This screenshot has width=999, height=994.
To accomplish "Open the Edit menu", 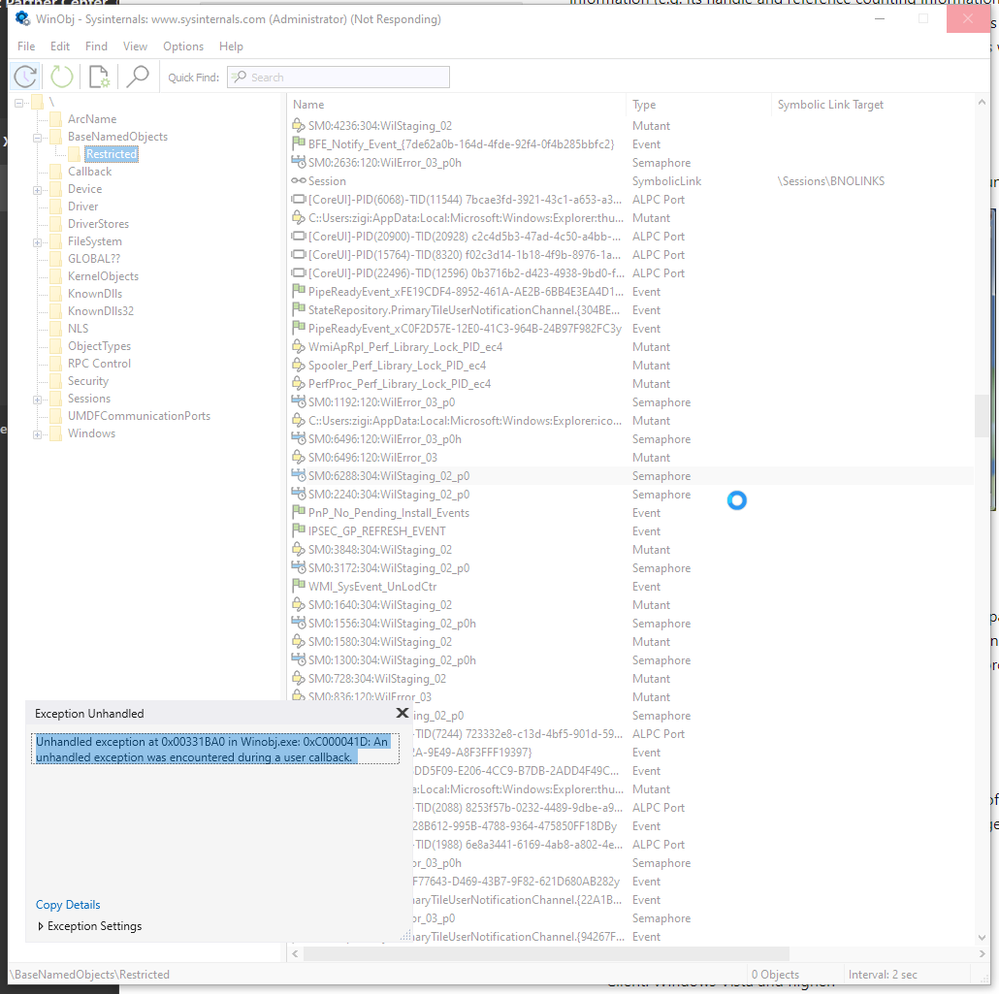I will (60, 46).
